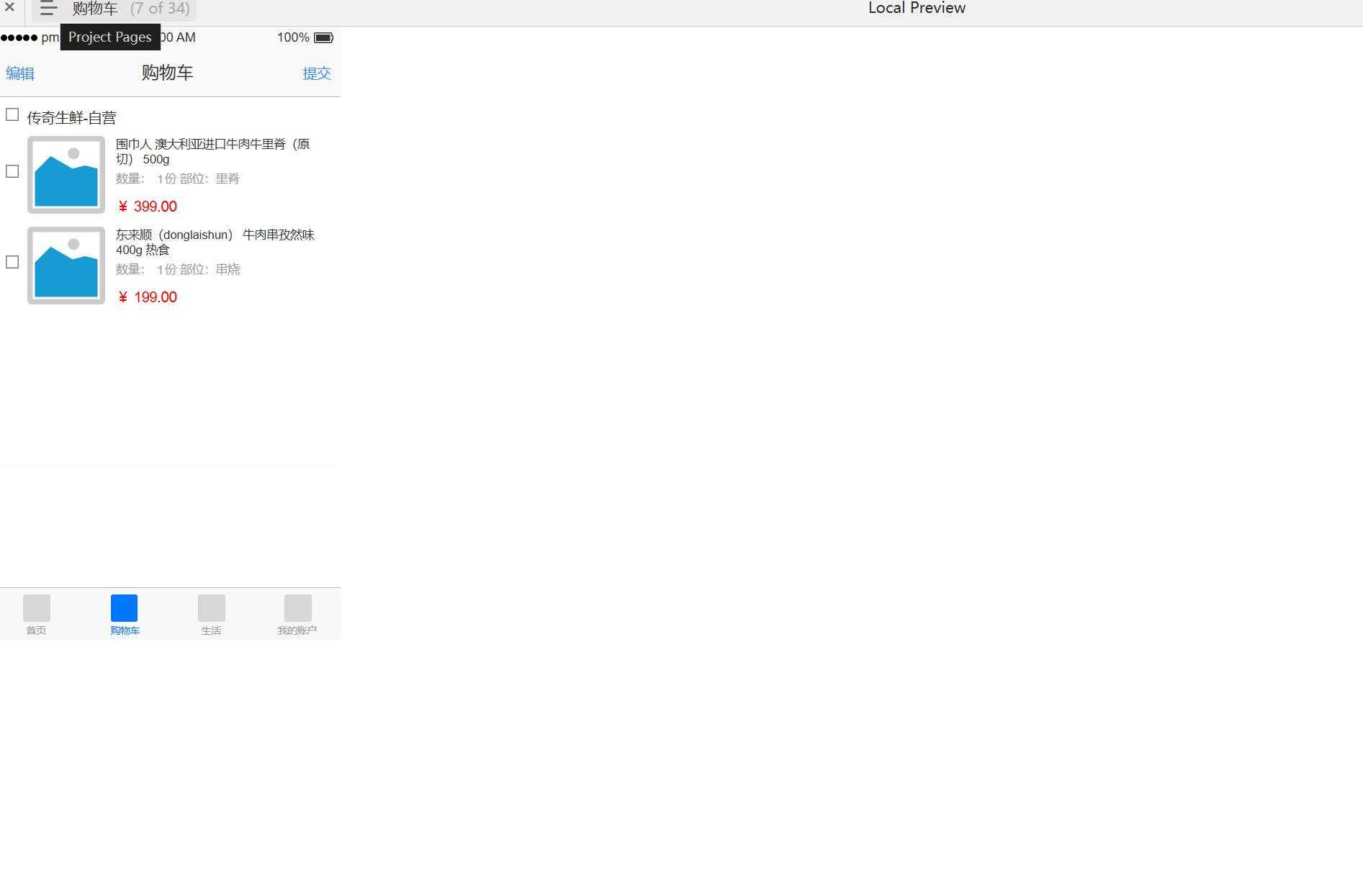This screenshot has height=896, width=1363.
Task: Open the 澳大利亚进口牛肉 product thumbnail image
Action: point(66,175)
